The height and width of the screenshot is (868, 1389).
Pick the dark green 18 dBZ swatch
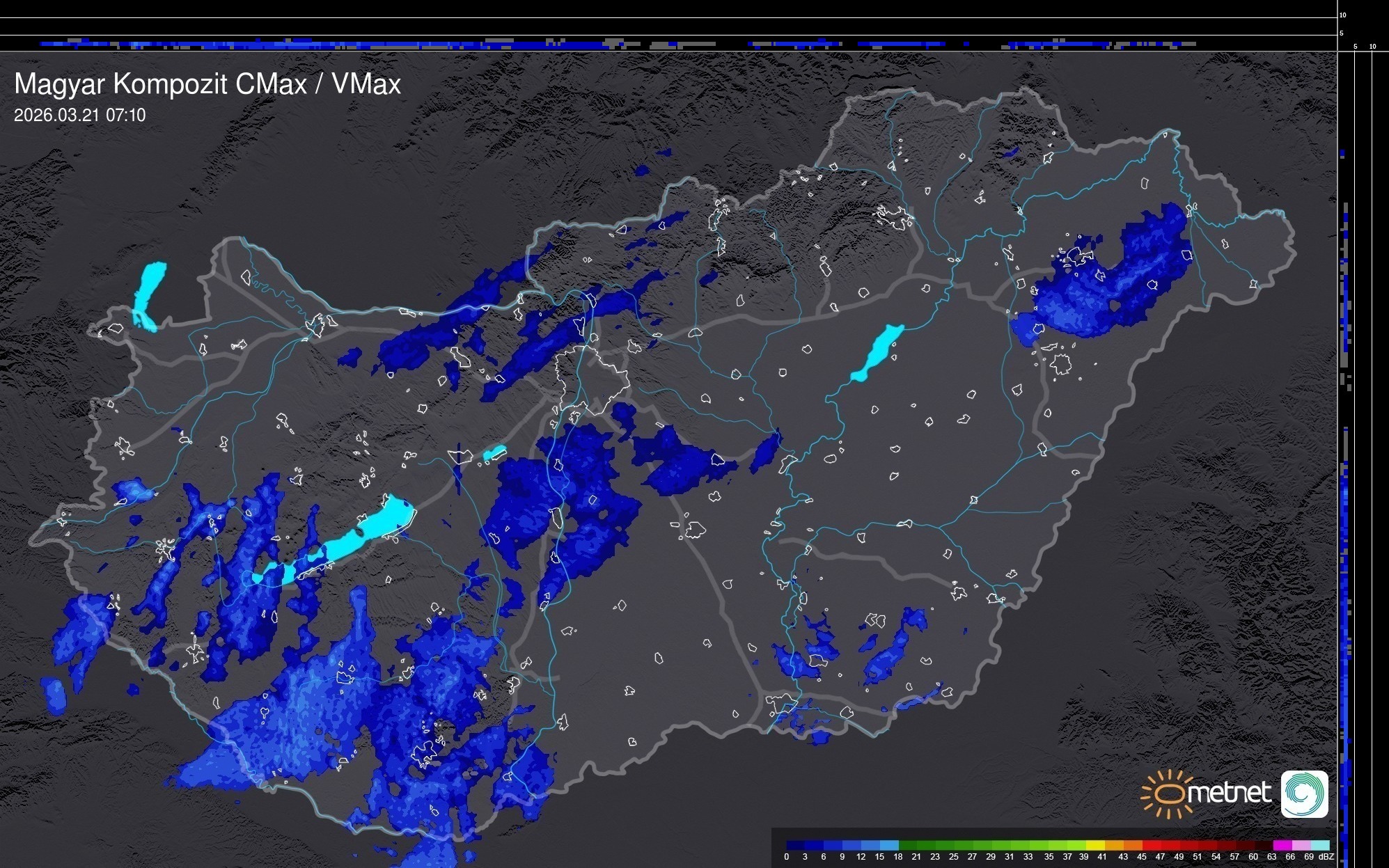pyautogui.click(x=908, y=845)
